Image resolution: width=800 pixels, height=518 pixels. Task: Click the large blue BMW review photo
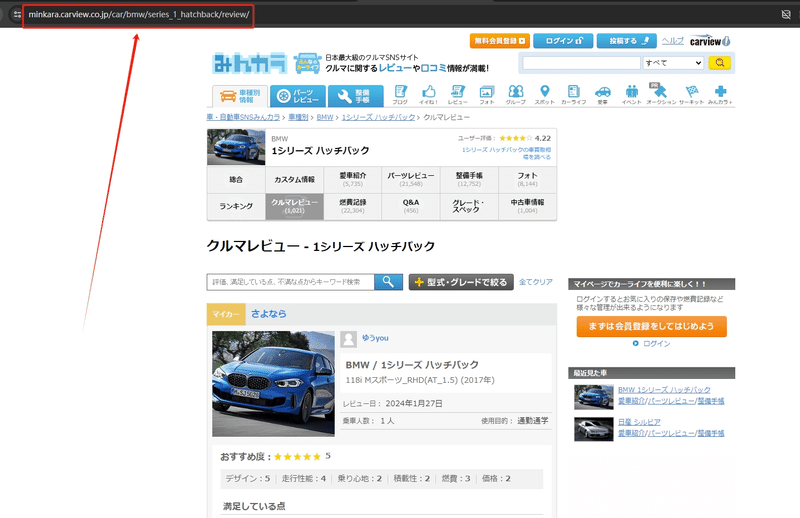click(273, 384)
